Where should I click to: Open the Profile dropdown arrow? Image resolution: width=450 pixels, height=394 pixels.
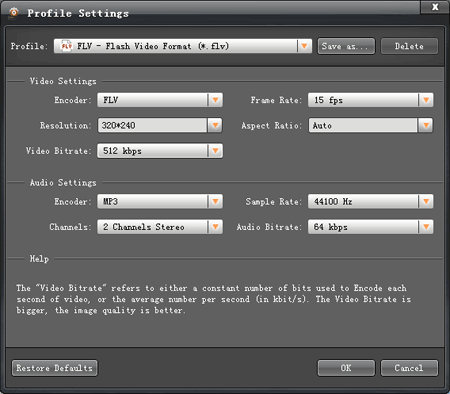pos(304,46)
